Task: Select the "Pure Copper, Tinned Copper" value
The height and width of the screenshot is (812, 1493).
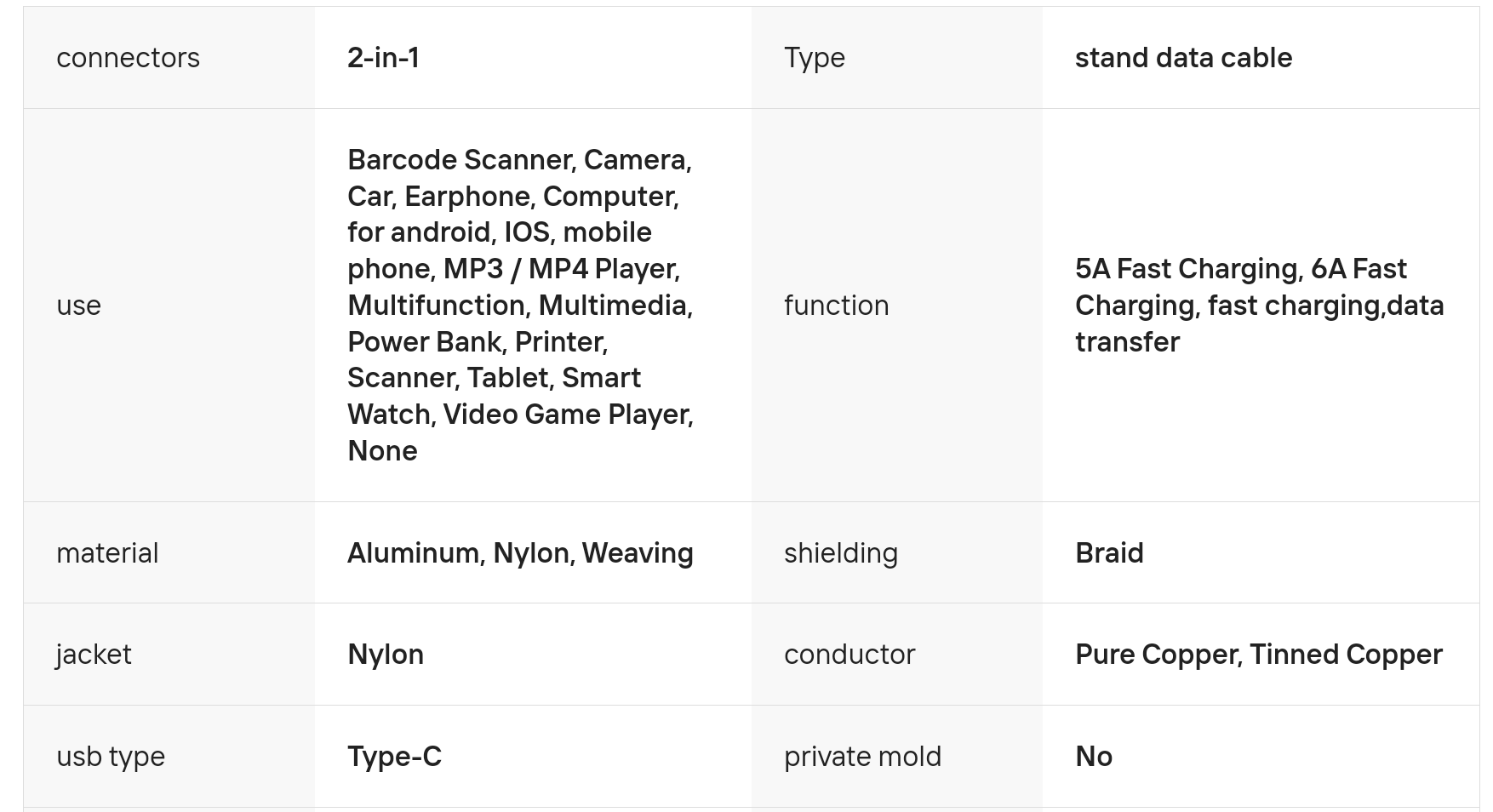Action: tap(1258, 655)
